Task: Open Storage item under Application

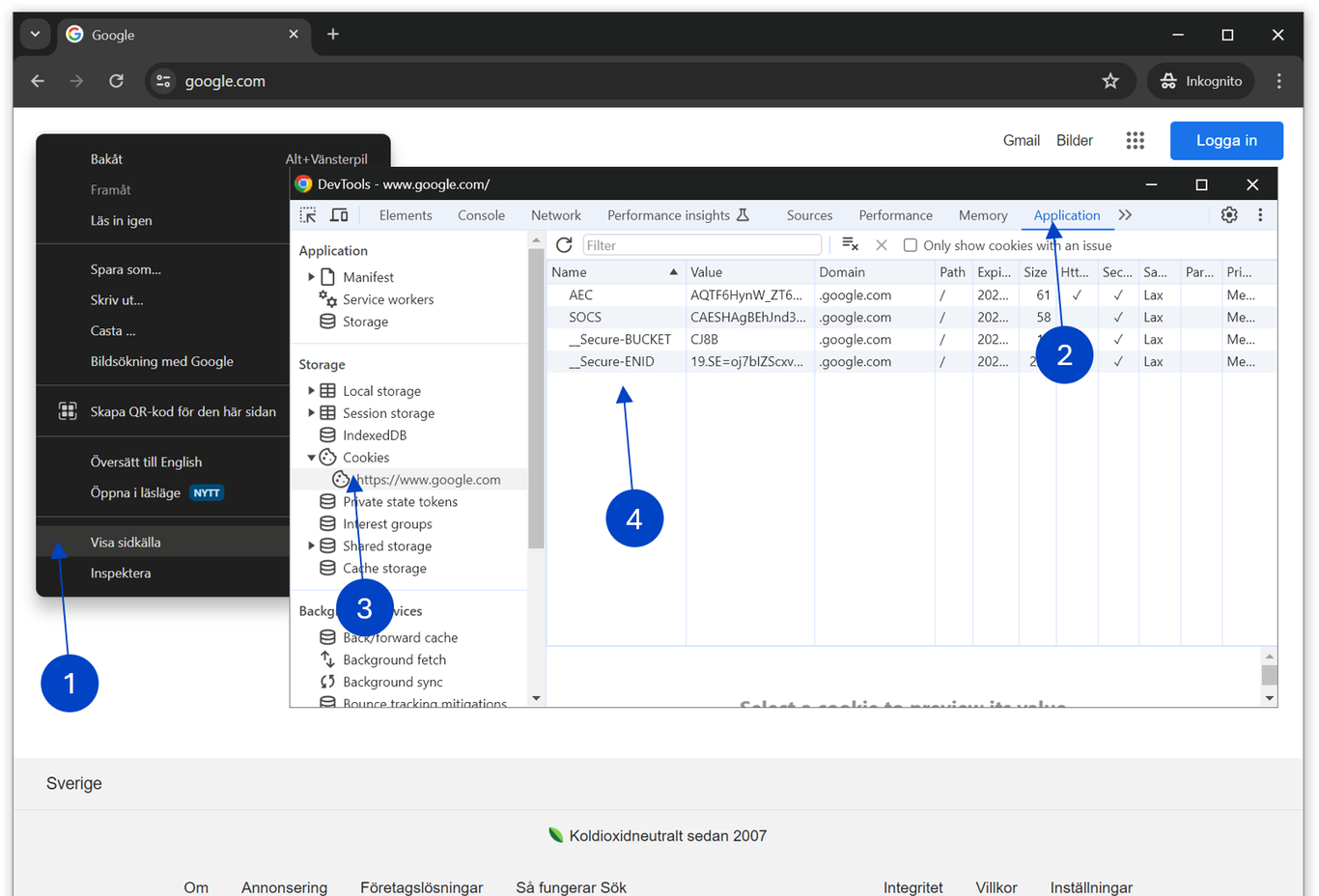Action: pyautogui.click(x=365, y=322)
